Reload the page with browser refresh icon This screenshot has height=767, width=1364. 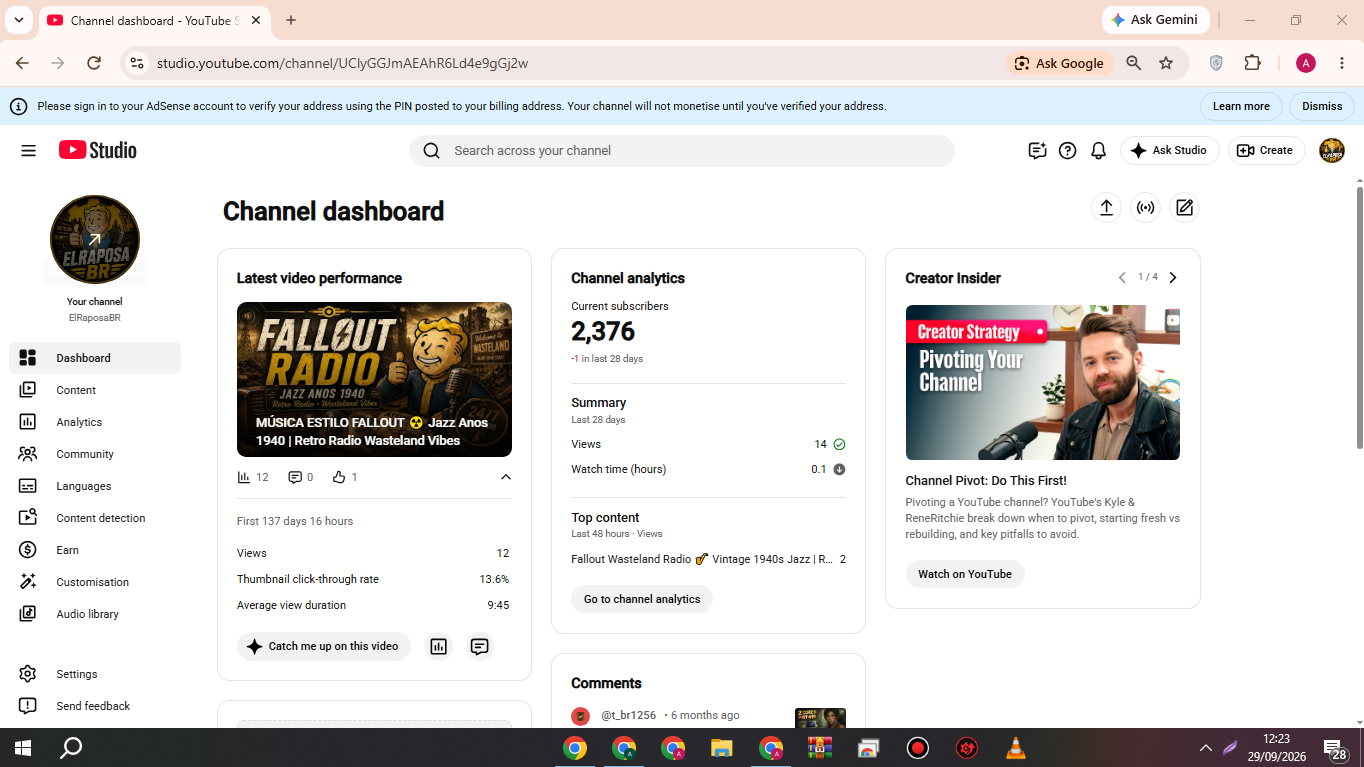click(94, 63)
